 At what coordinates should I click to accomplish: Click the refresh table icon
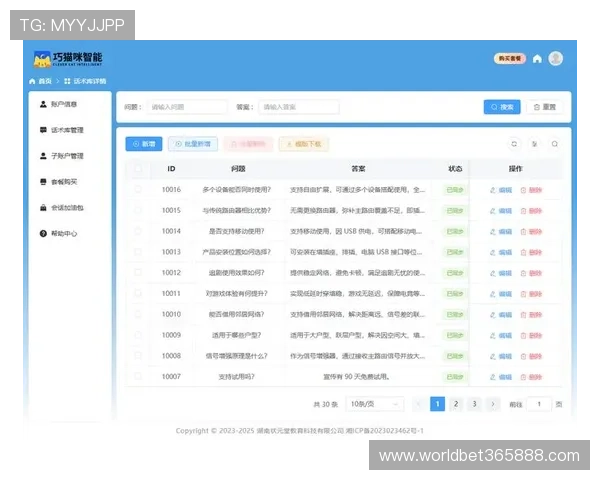click(514, 144)
